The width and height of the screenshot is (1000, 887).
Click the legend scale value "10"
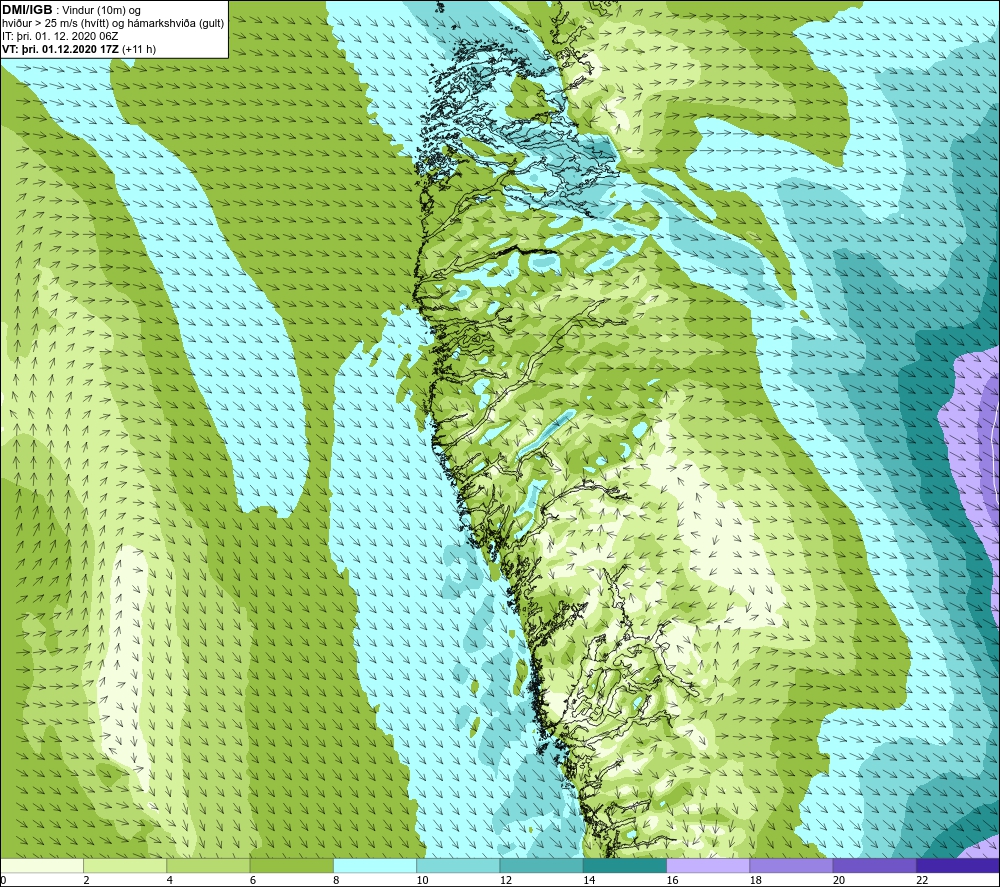point(422,880)
